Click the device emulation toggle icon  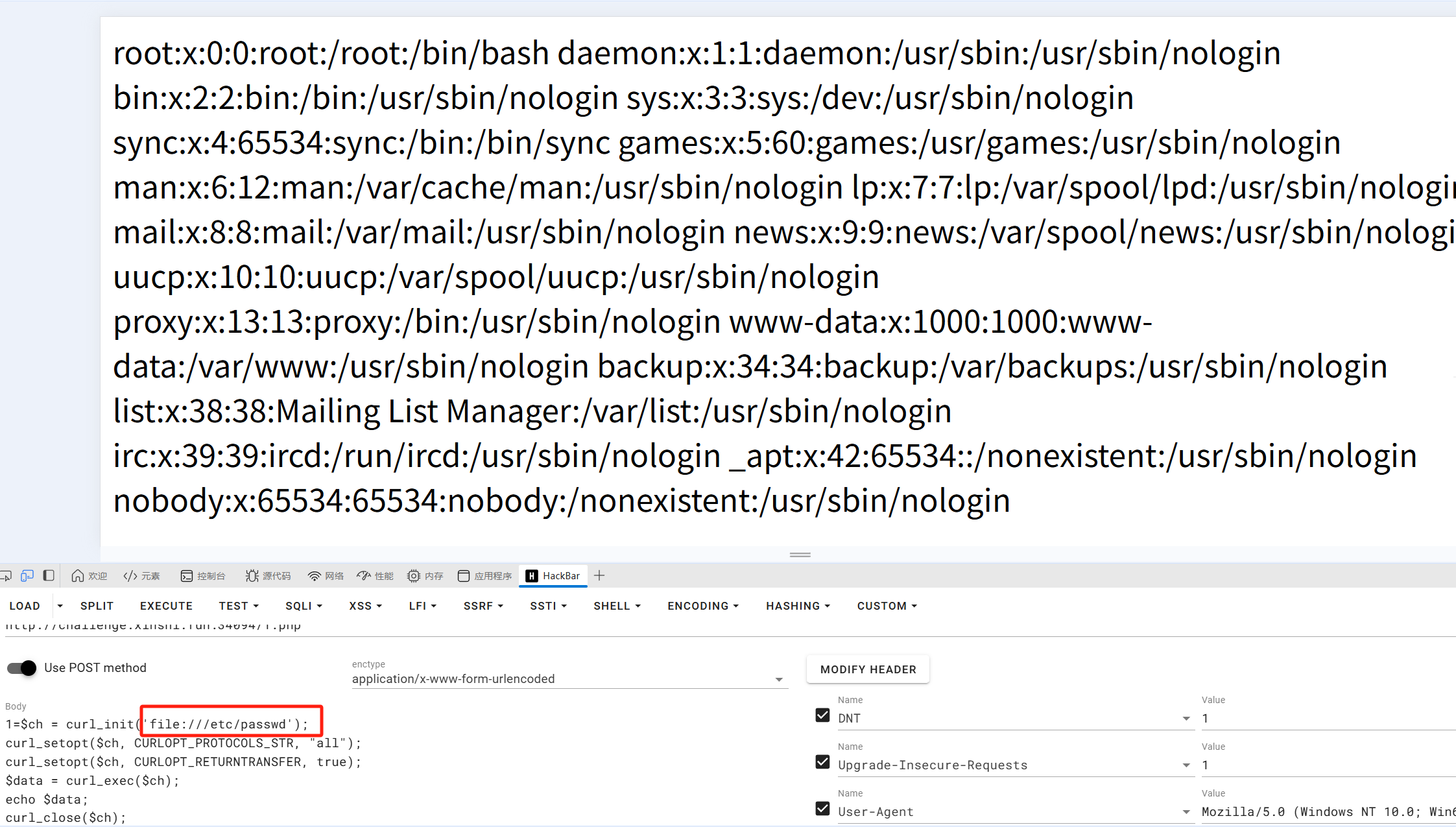click(27, 575)
